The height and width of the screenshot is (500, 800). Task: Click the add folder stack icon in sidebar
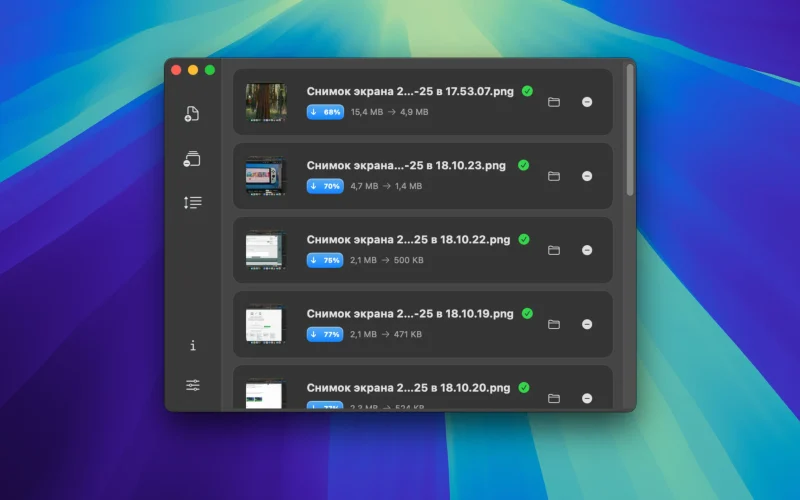click(x=192, y=159)
